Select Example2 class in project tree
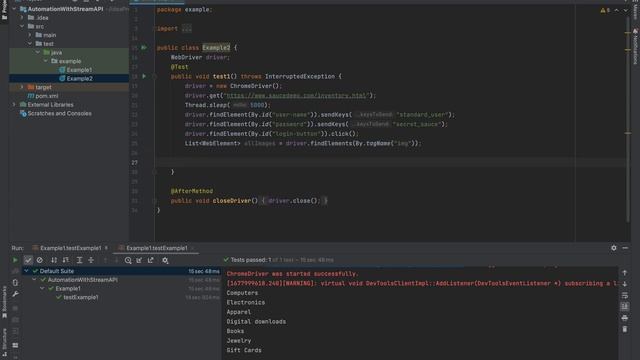The width and height of the screenshot is (640, 360). (79, 78)
